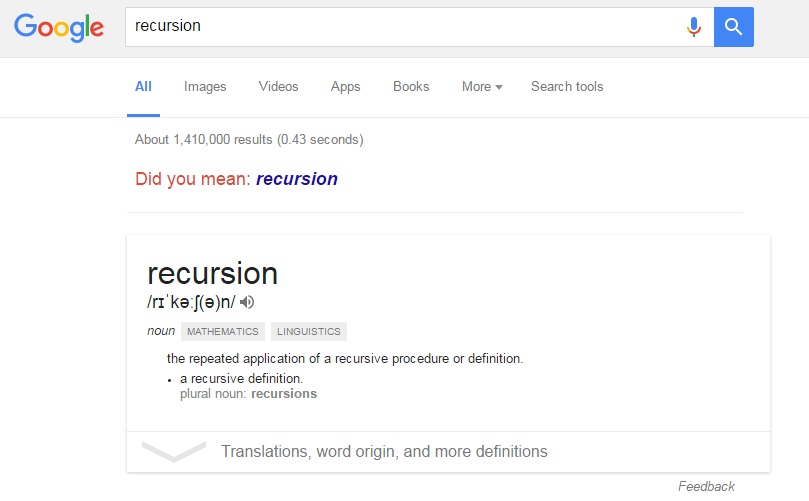The image size is (809, 501).
Task: Expand definitions with the grey chevron arrow
Action: point(174,451)
